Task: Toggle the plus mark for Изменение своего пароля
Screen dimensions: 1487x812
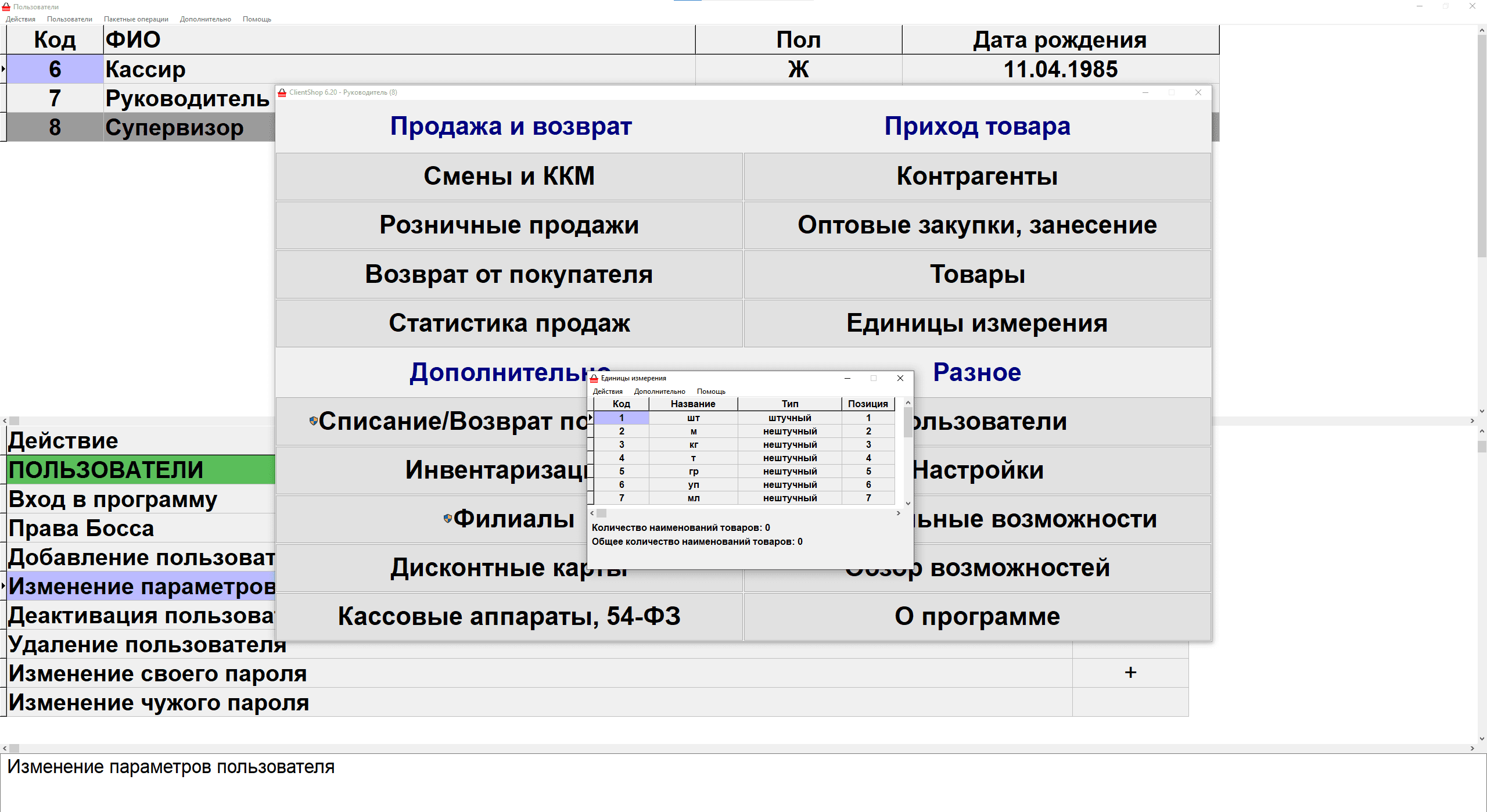Action: (1130, 673)
